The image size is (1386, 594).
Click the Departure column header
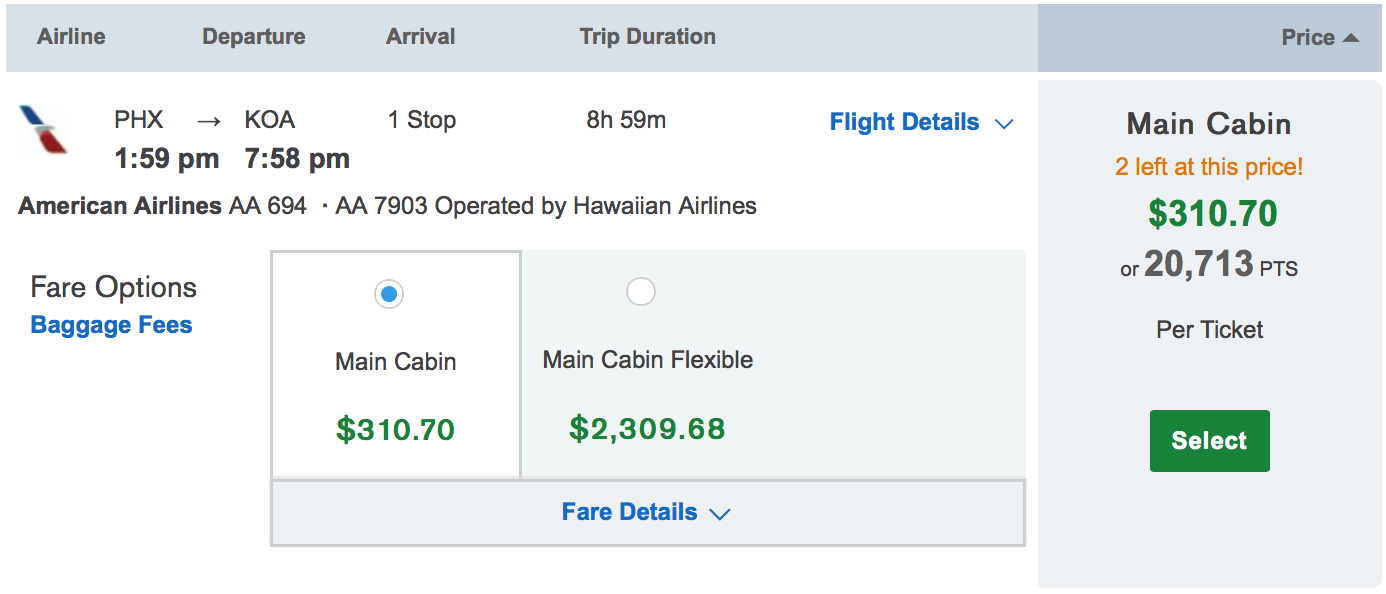click(x=253, y=37)
